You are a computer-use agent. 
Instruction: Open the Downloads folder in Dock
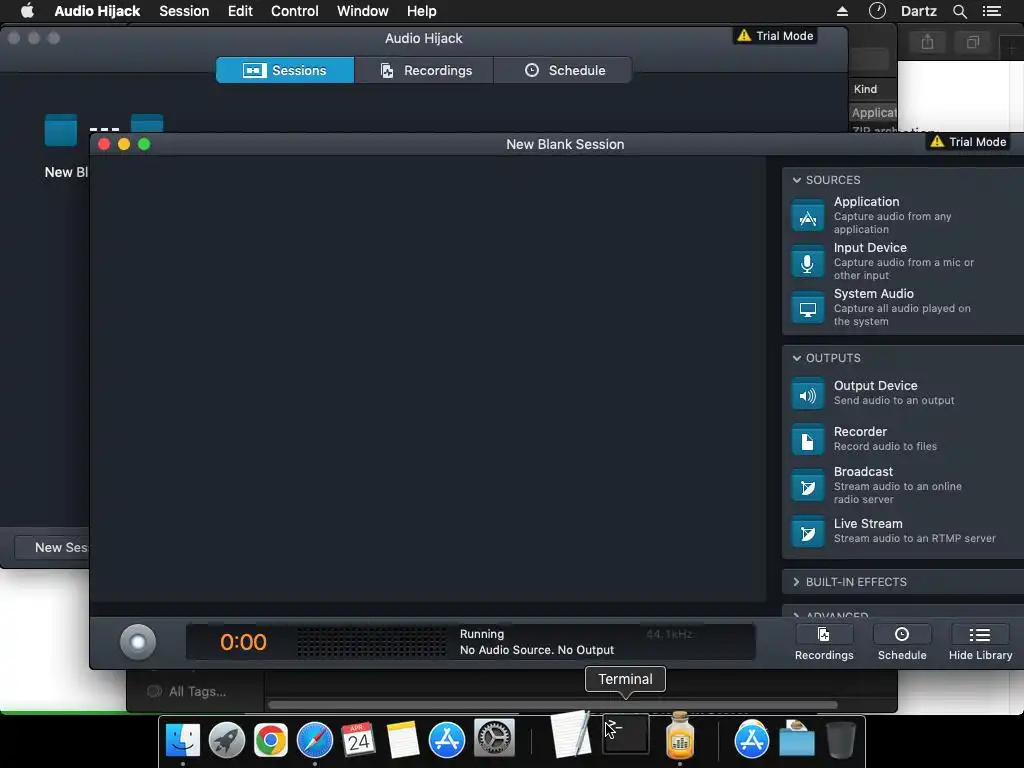(x=797, y=739)
